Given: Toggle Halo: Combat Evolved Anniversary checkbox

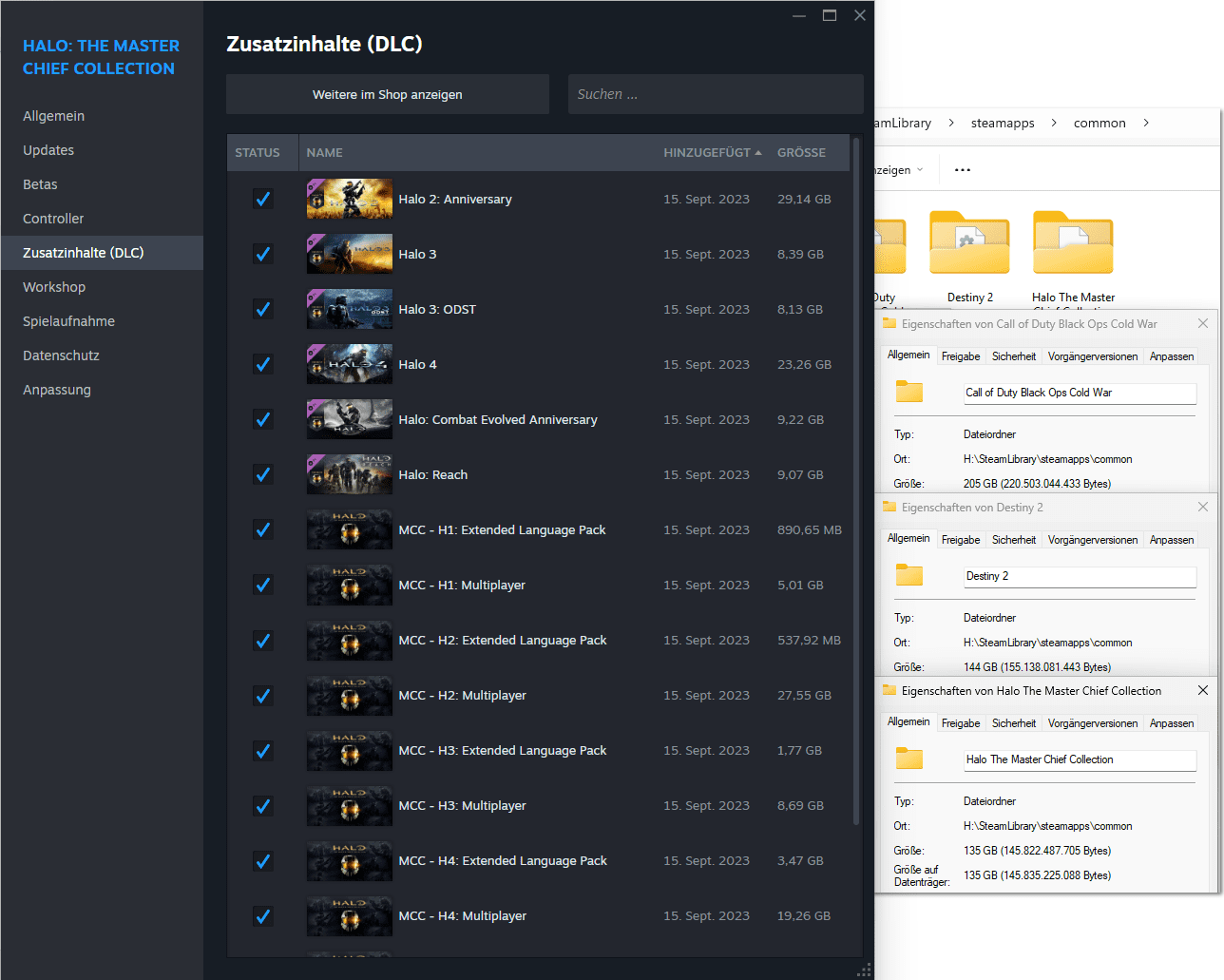Looking at the screenshot, I should 263,419.
